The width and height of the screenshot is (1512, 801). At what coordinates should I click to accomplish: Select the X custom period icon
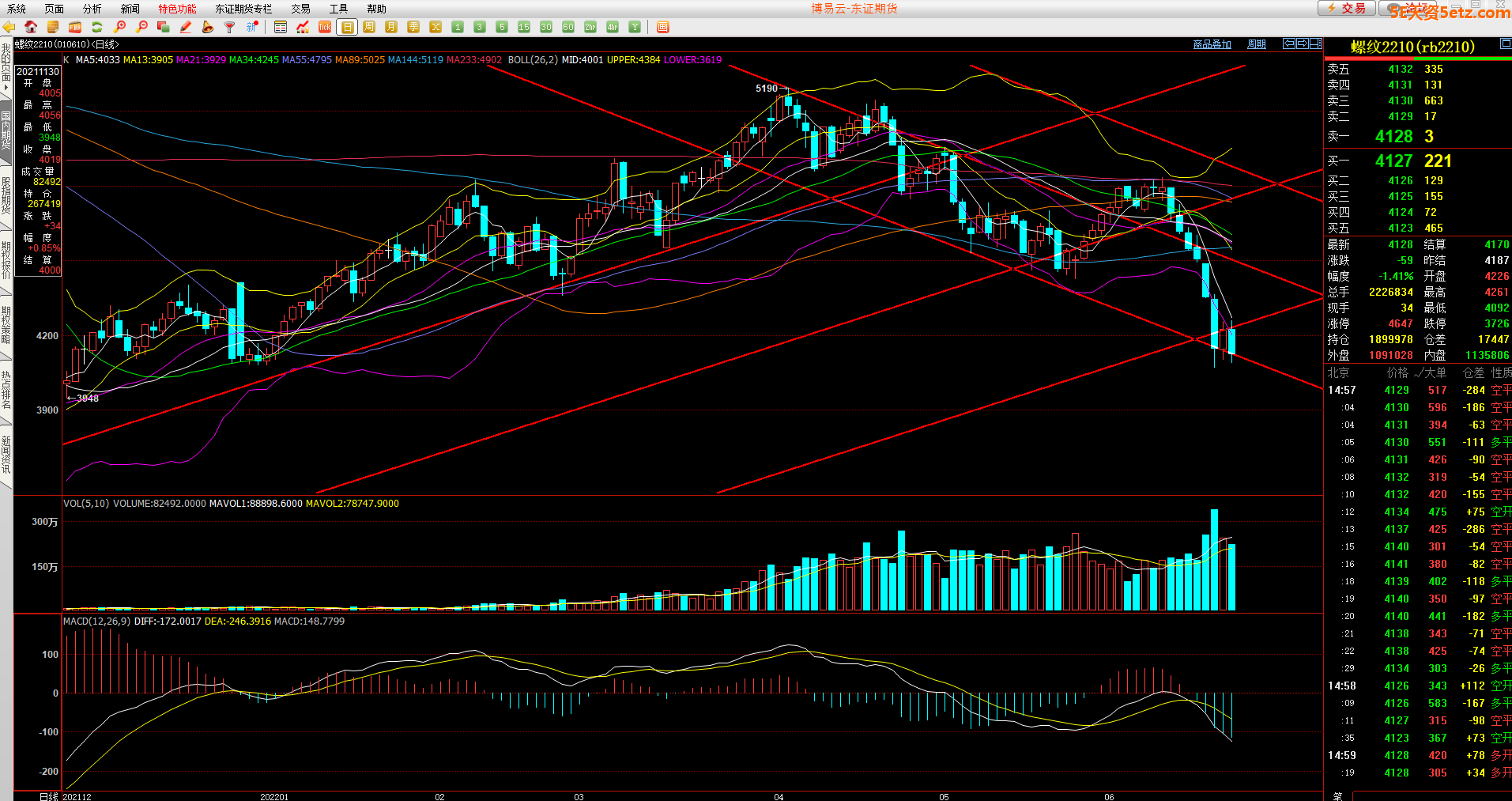(x=436, y=27)
